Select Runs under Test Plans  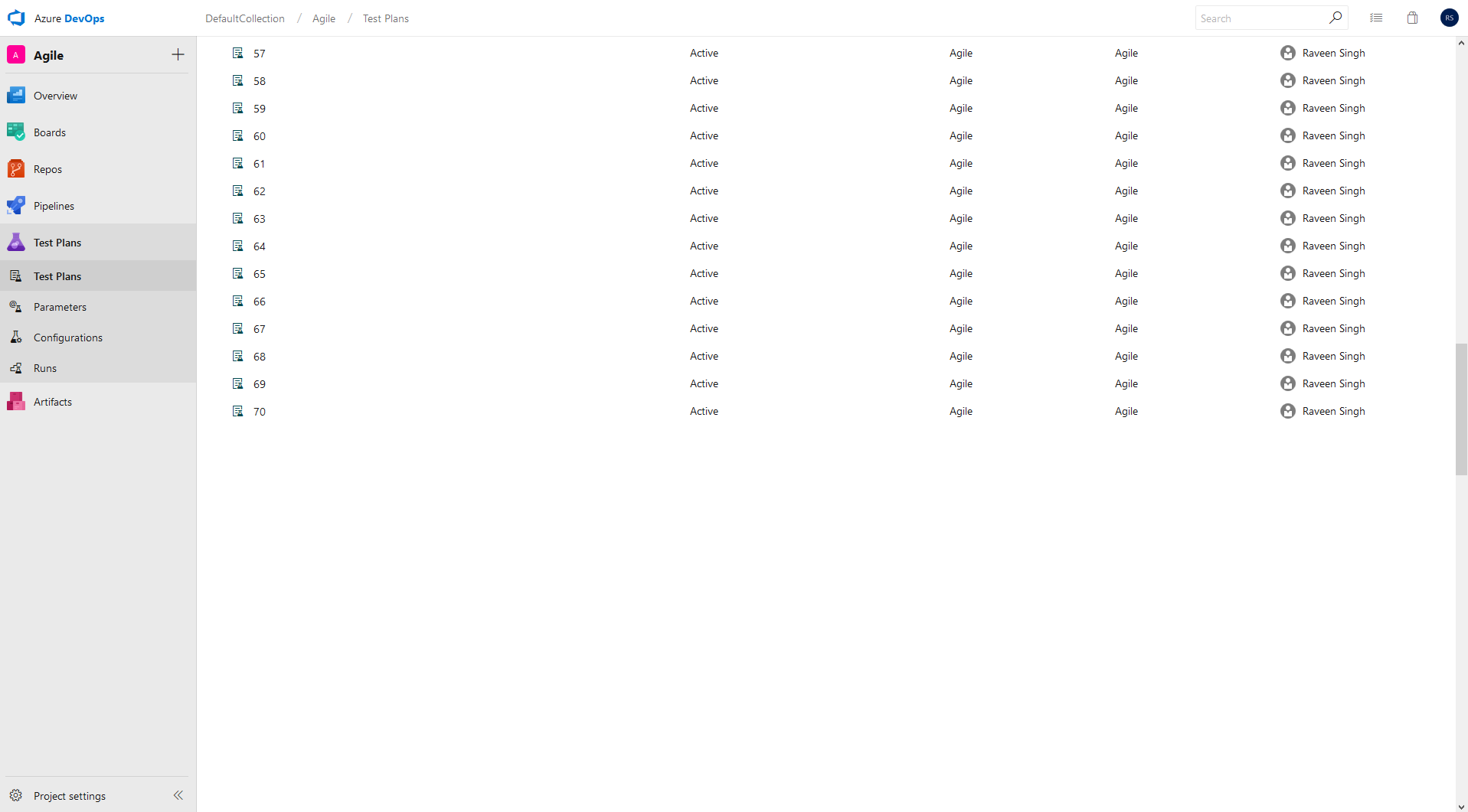(45, 367)
